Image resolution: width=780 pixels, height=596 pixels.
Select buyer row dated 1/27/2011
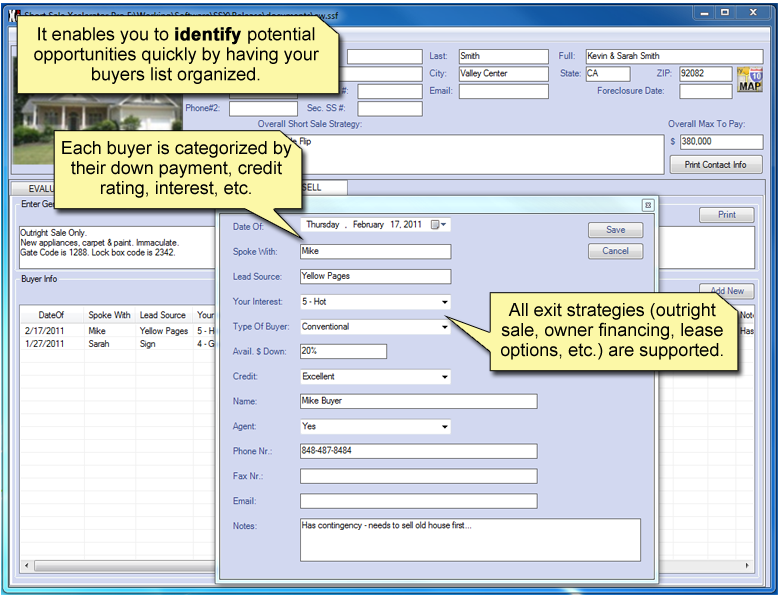(x=119, y=344)
